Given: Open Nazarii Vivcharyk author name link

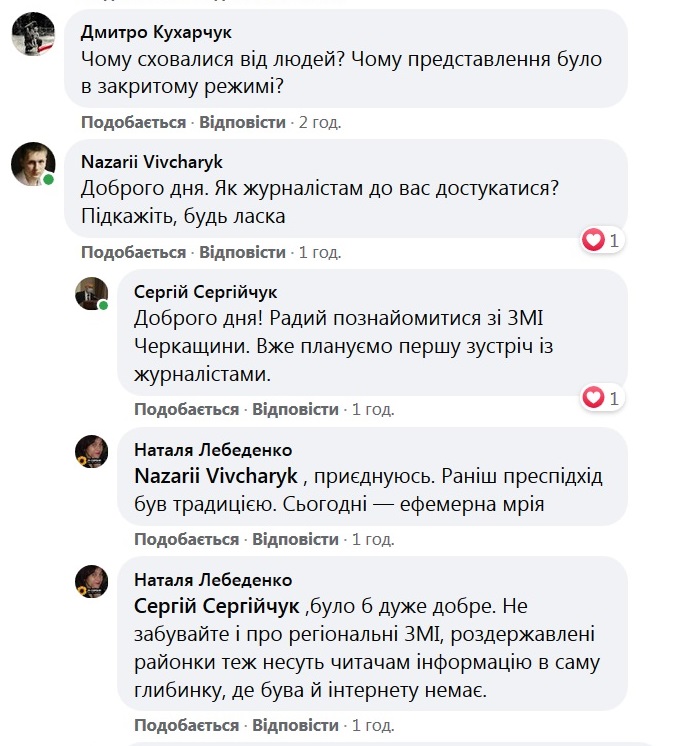Looking at the screenshot, I should (152, 161).
